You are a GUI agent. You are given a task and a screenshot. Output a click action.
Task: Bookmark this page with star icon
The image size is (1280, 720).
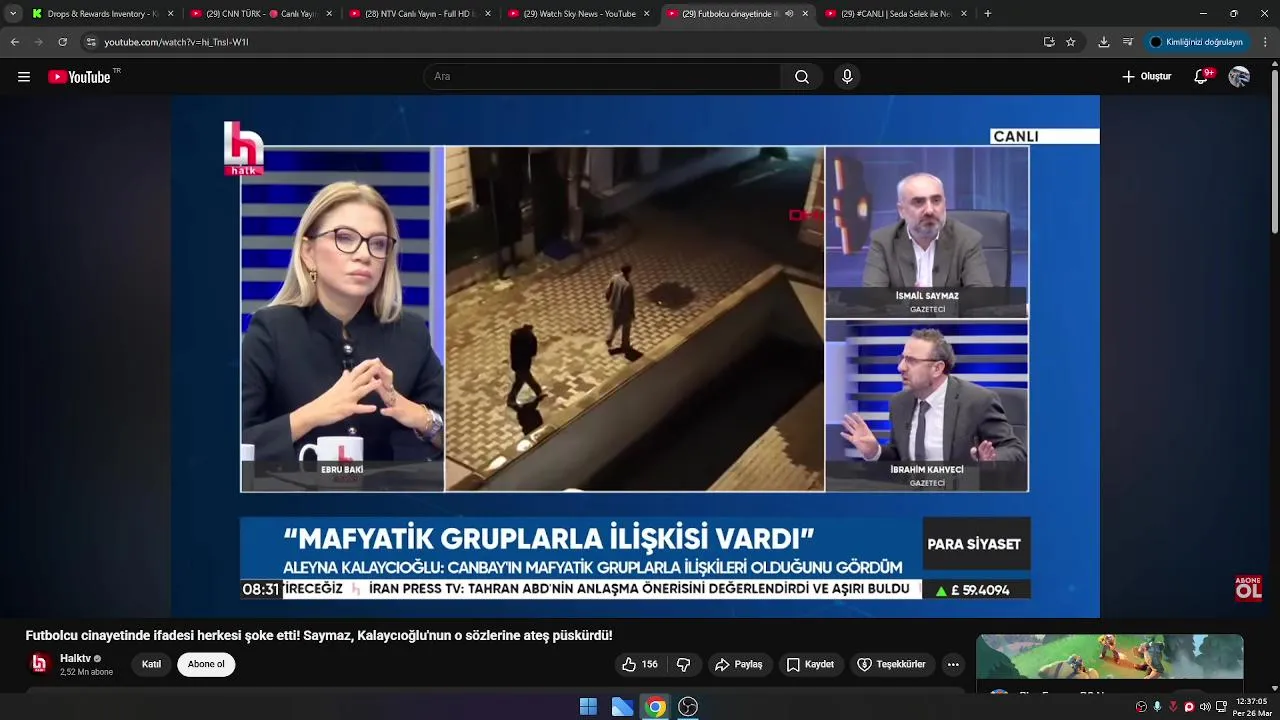coord(1071,42)
